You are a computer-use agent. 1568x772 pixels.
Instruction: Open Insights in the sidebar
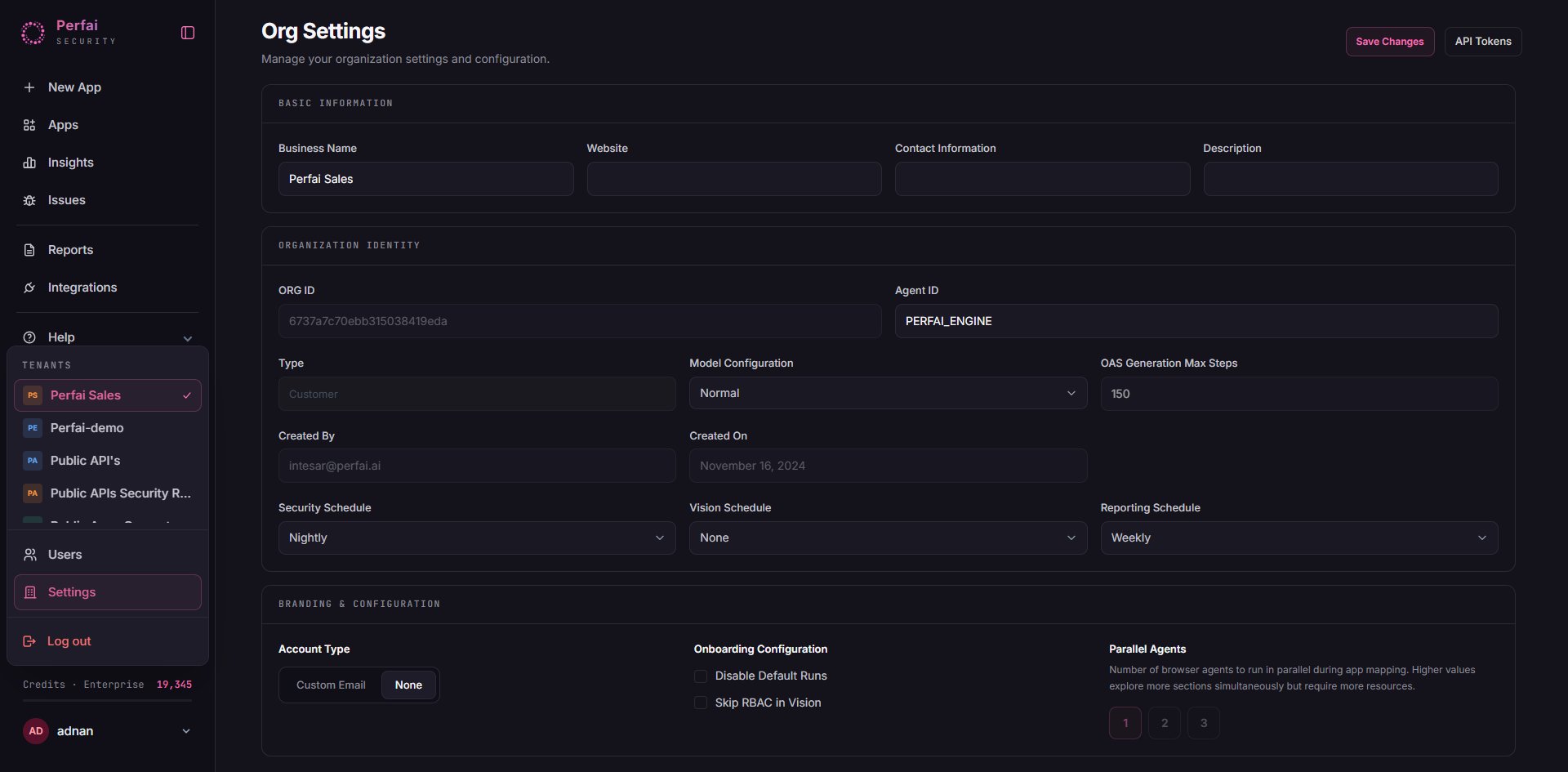click(107, 163)
